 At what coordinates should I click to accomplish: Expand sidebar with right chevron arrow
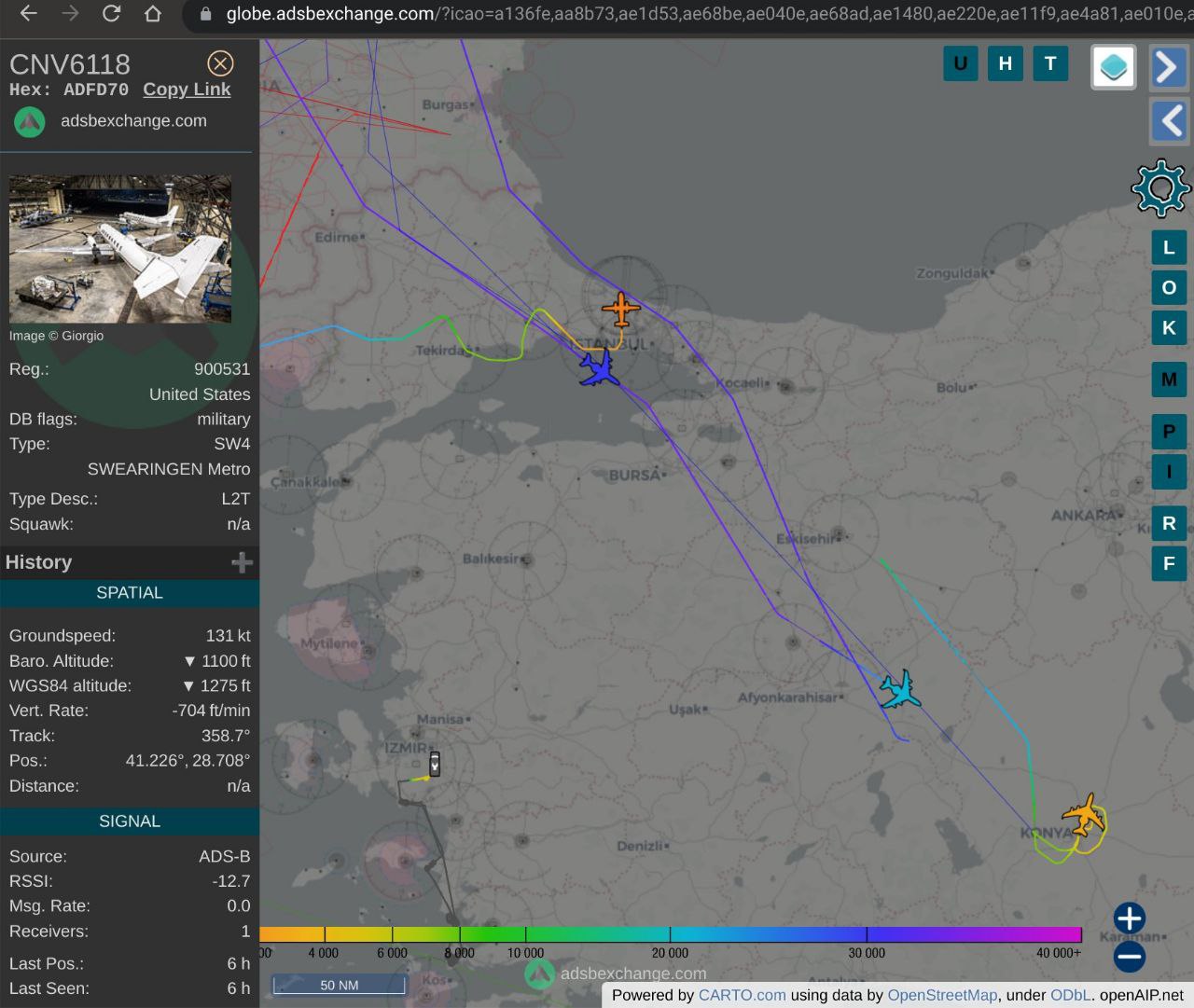click(1168, 67)
